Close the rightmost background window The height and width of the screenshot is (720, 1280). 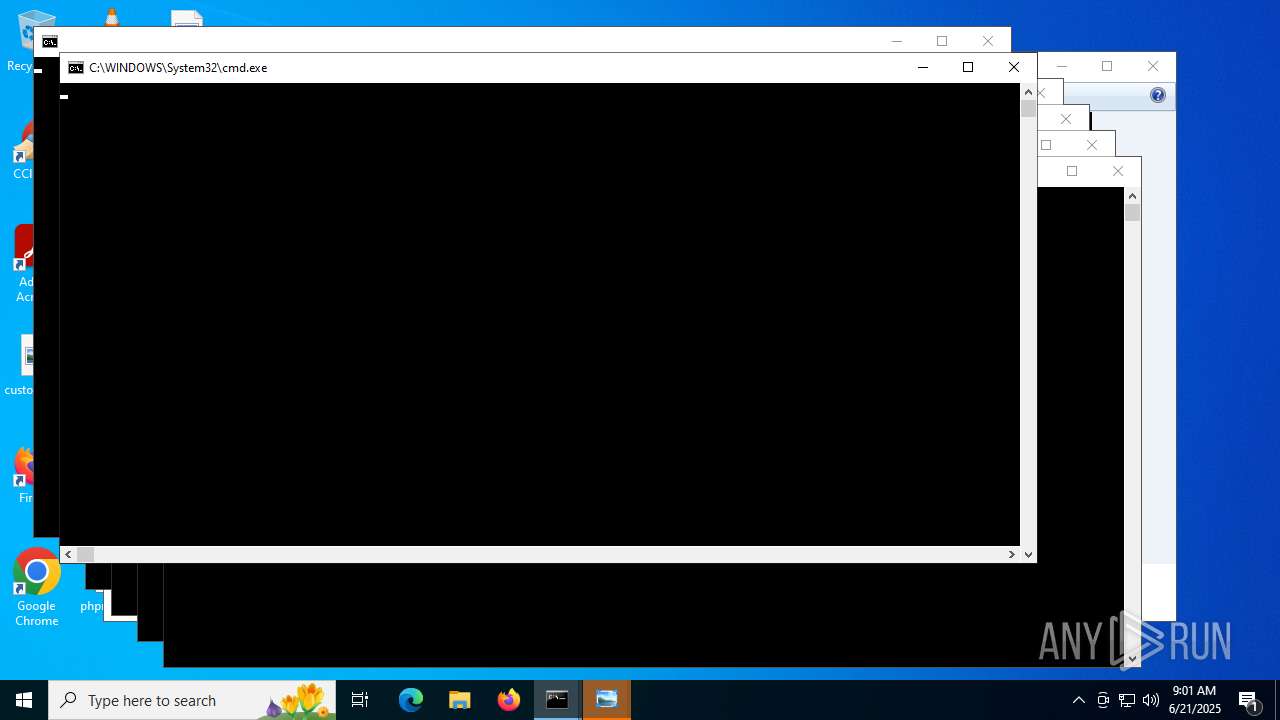coord(1152,66)
